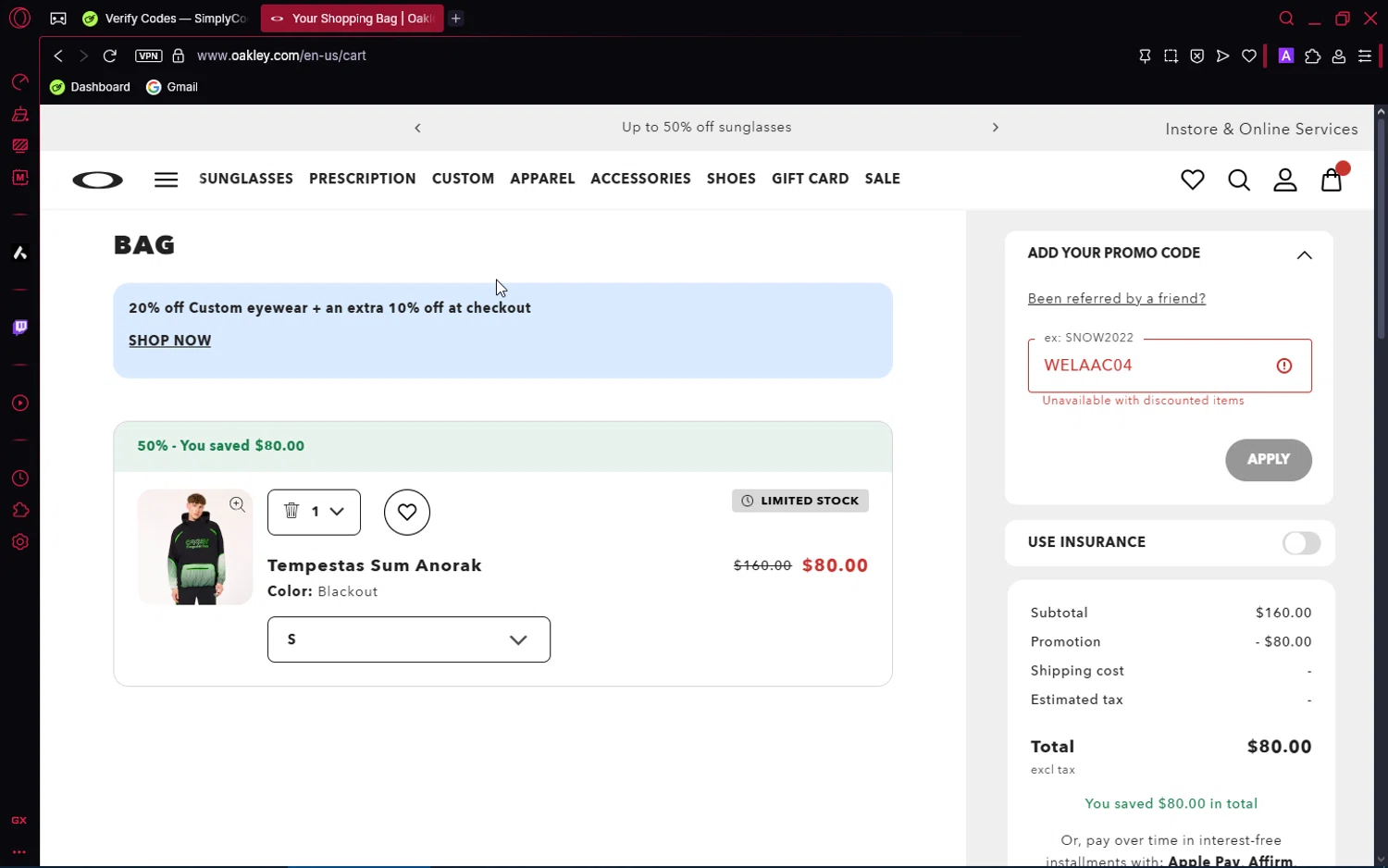Viewport: 1388px width, 868px height.
Task: Click the $80.00 total amount
Action: coord(1279,747)
